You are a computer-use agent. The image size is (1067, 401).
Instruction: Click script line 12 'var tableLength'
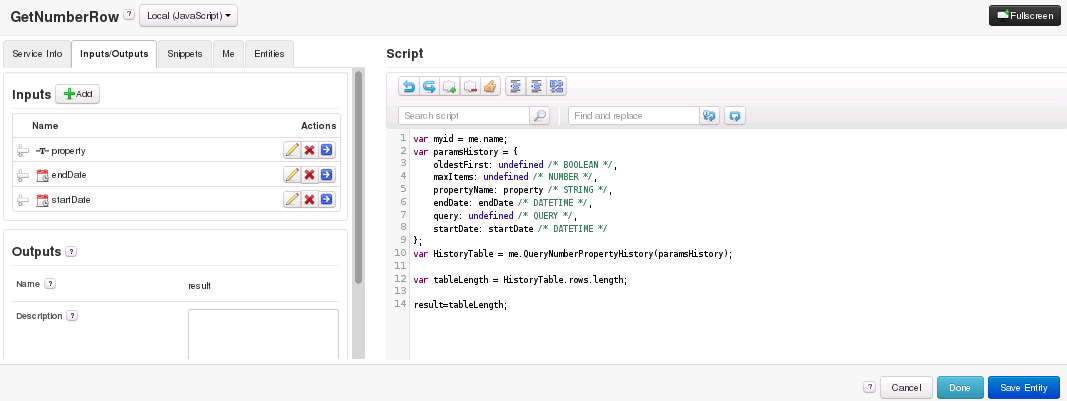click(521, 279)
